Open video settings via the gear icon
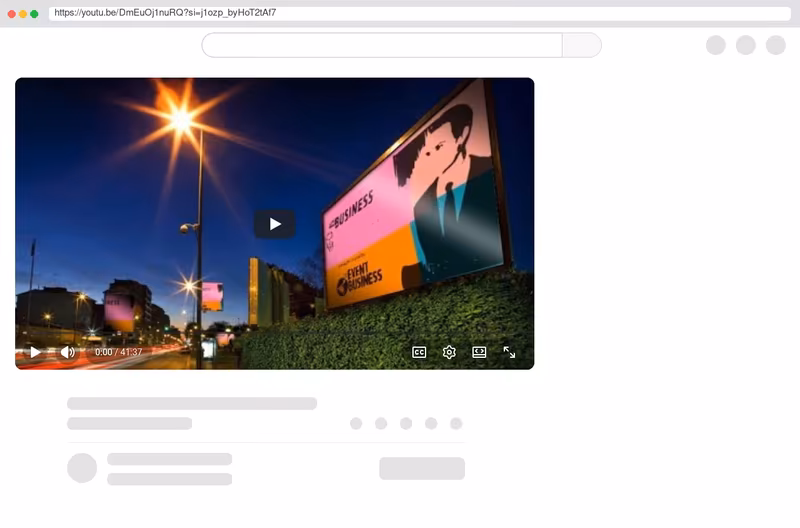This screenshot has width=800, height=528. 449,352
